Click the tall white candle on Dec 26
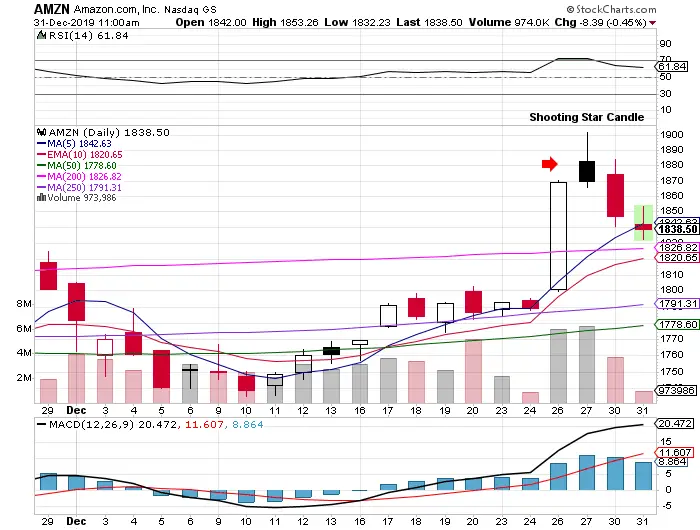Viewport: 700px width, 530px height. click(x=558, y=236)
